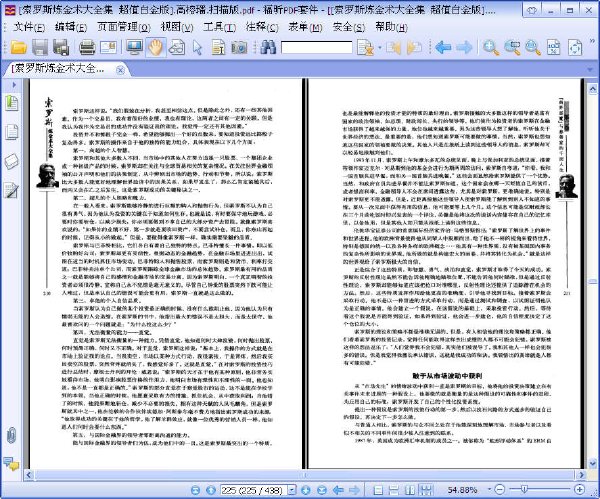Click the email document icon beside the printer
The width and height of the screenshot is (600, 499).
108,48
